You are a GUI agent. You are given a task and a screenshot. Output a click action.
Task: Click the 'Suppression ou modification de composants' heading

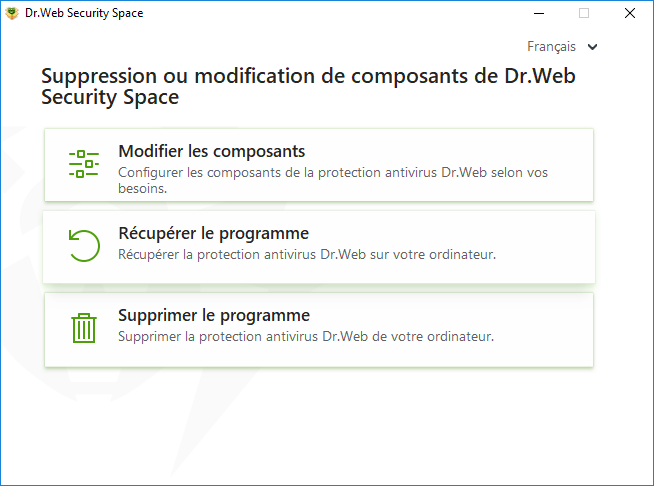(308, 86)
